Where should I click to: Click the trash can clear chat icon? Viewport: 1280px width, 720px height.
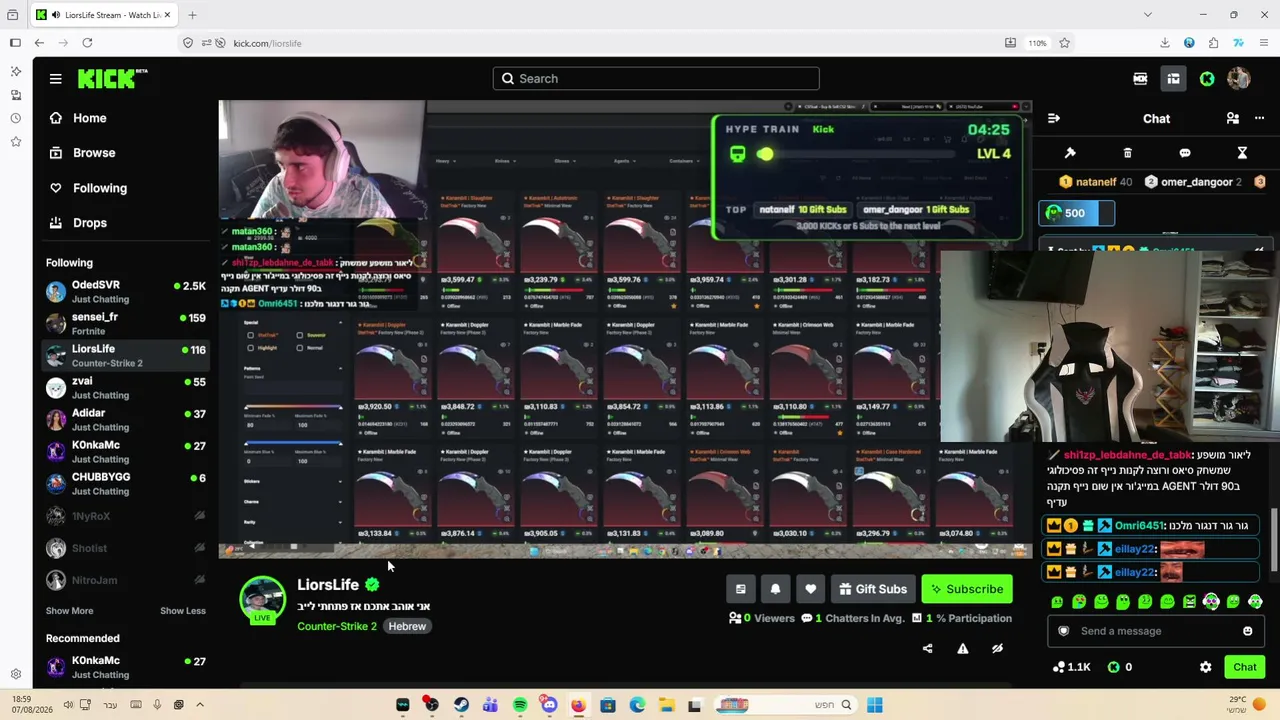pos(1127,153)
